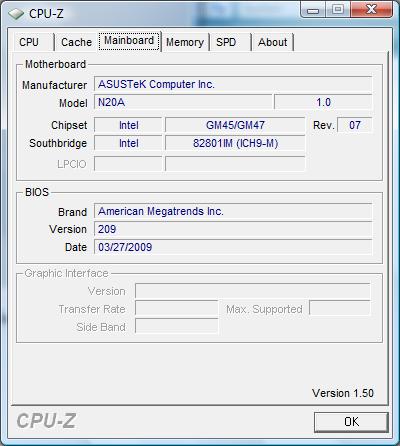Close the CPU-Z window
This screenshot has height=446, width=400.
click(371, 9)
